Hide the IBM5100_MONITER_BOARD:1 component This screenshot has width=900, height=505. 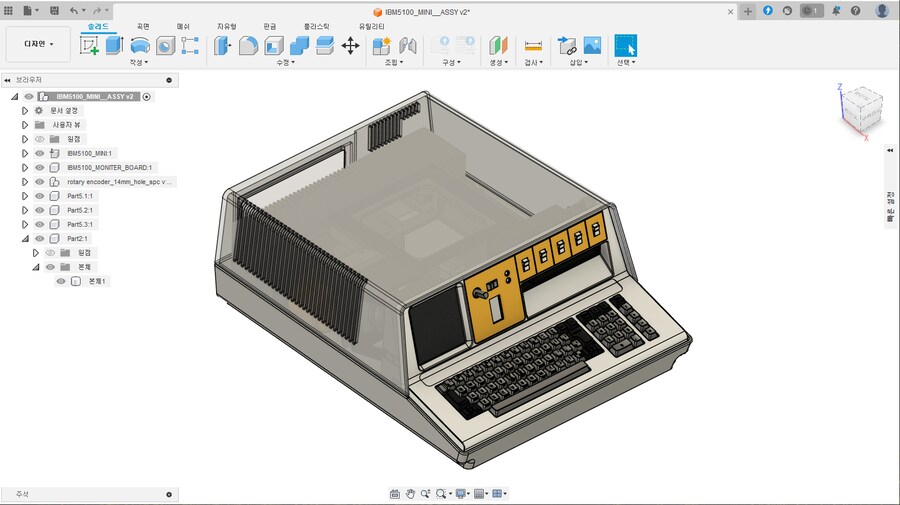[40, 168]
